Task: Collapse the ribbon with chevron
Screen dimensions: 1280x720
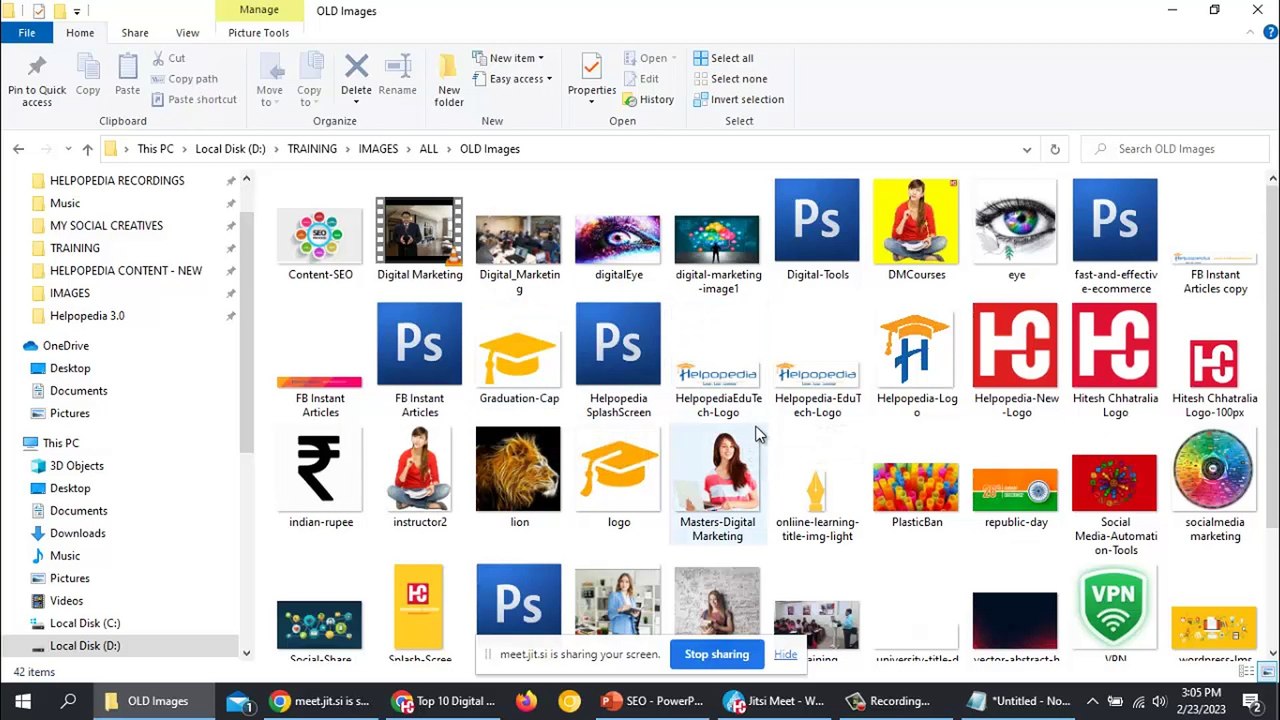Action: (1251, 33)
